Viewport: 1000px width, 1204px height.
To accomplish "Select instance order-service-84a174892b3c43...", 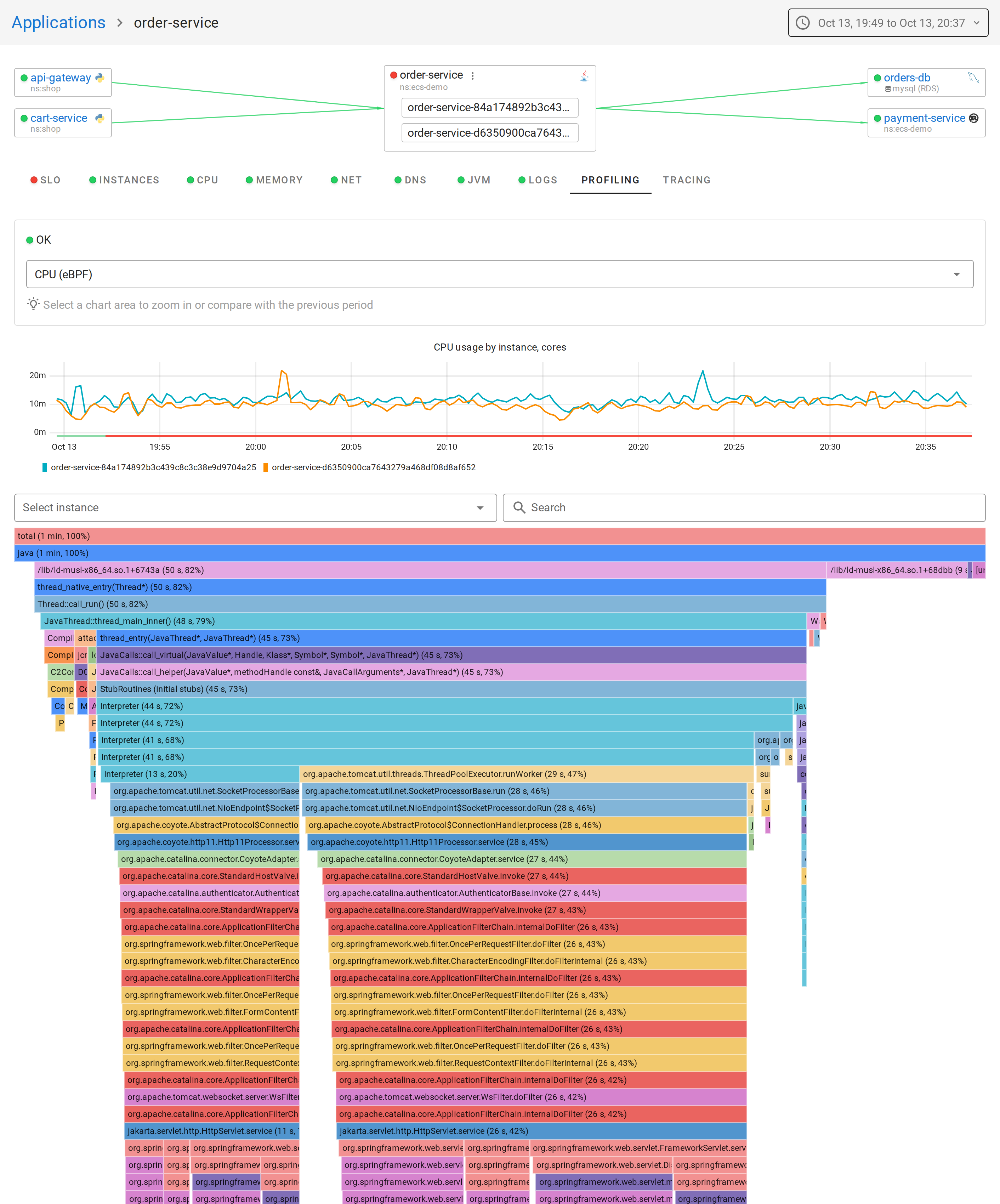I will pyautogui.click(x=490, y=107).
